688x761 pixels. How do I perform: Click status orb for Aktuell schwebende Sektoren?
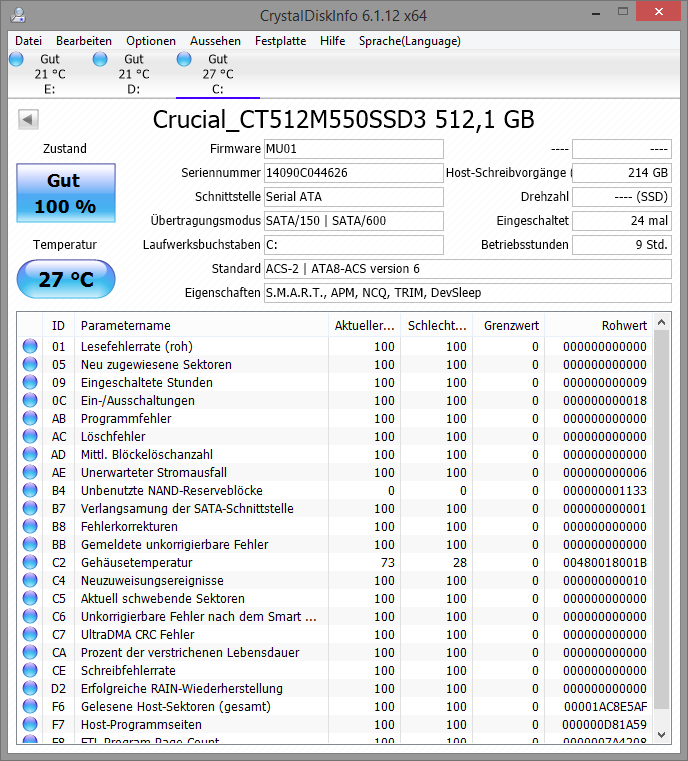point(30,598)
